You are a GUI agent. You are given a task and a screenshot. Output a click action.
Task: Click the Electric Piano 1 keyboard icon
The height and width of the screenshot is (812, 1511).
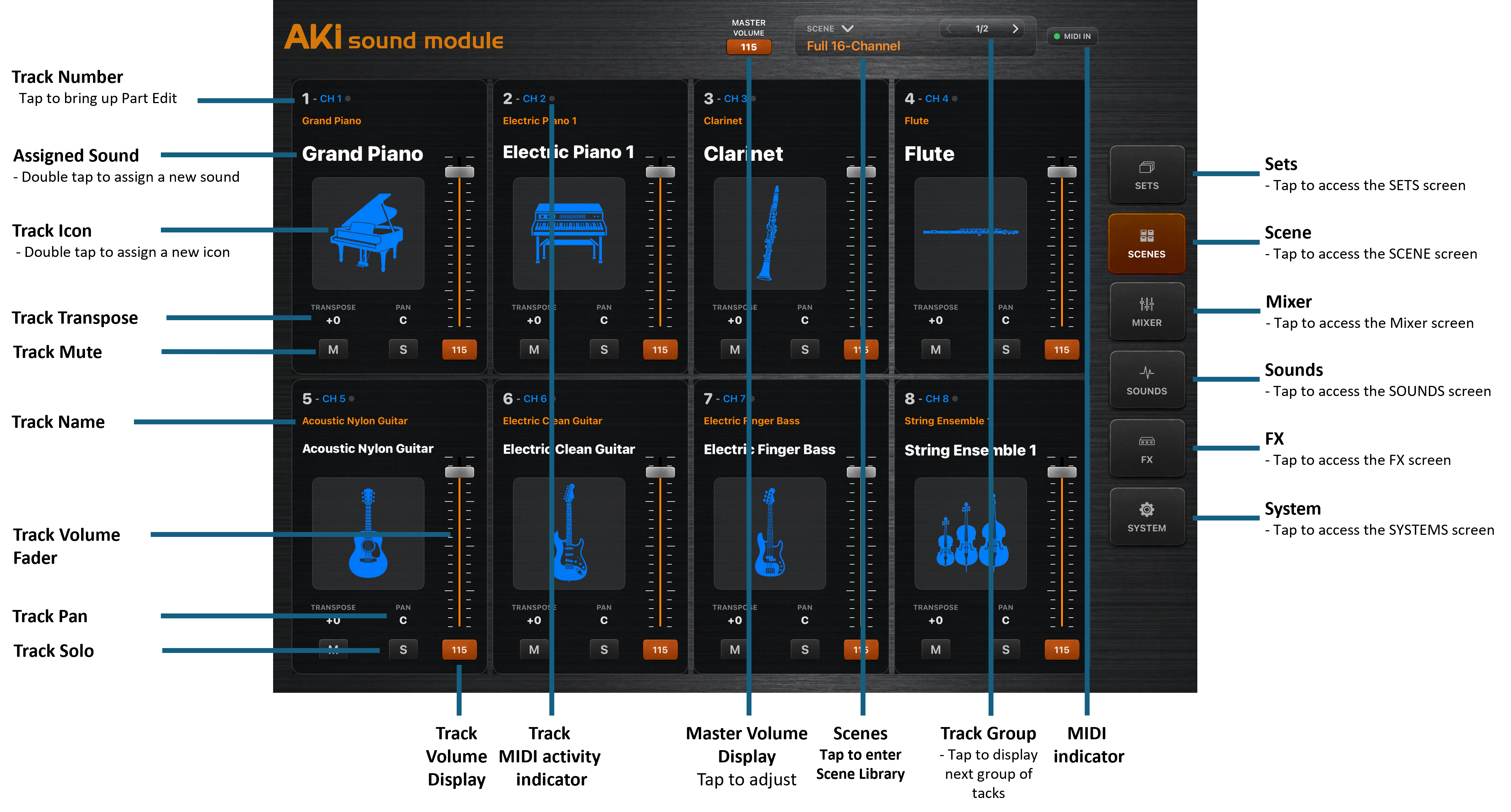tap(568, 233)
